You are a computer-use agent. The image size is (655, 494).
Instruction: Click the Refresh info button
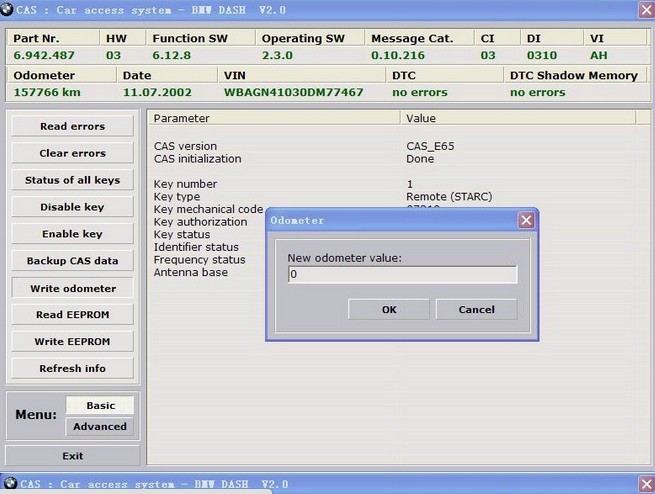(x=73, y=368)
